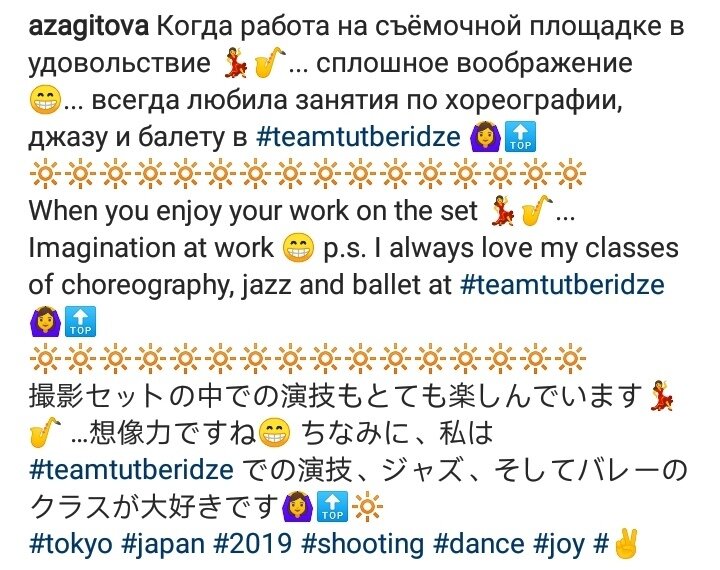
Task: Tap the victory hand emoji hashtag
Action: 616,544
